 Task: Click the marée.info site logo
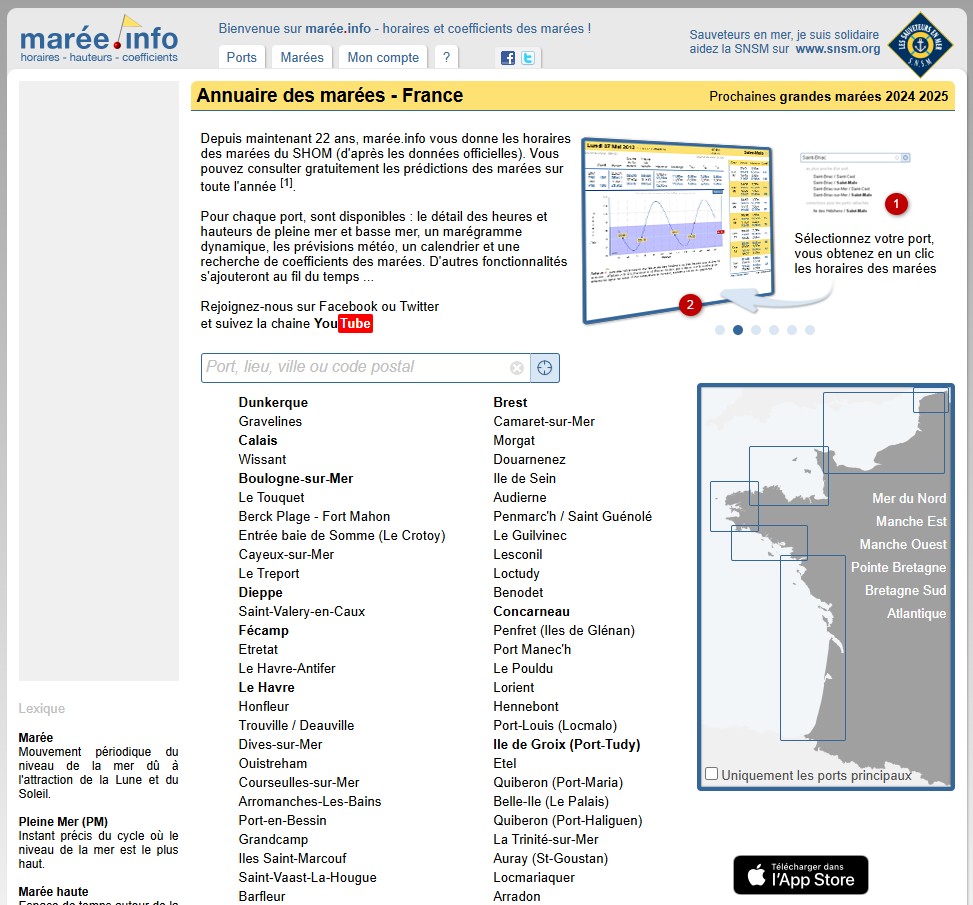(x=98, y=40)
